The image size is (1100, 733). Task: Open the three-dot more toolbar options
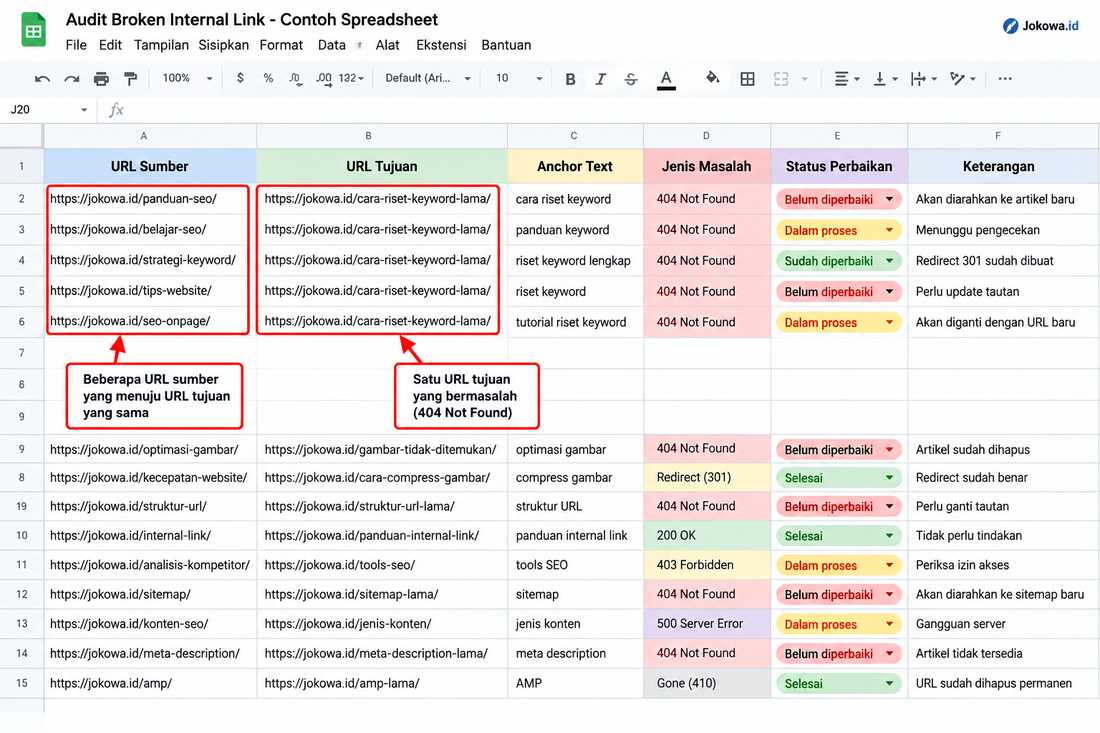click(1005, 79)
